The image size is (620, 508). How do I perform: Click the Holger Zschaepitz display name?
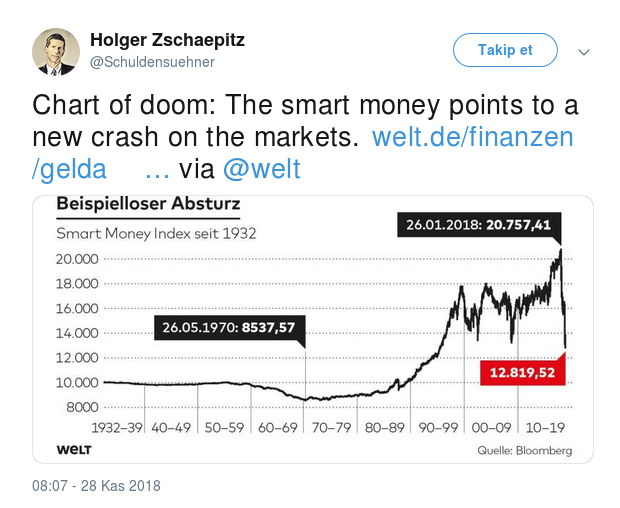pos(167,40)
